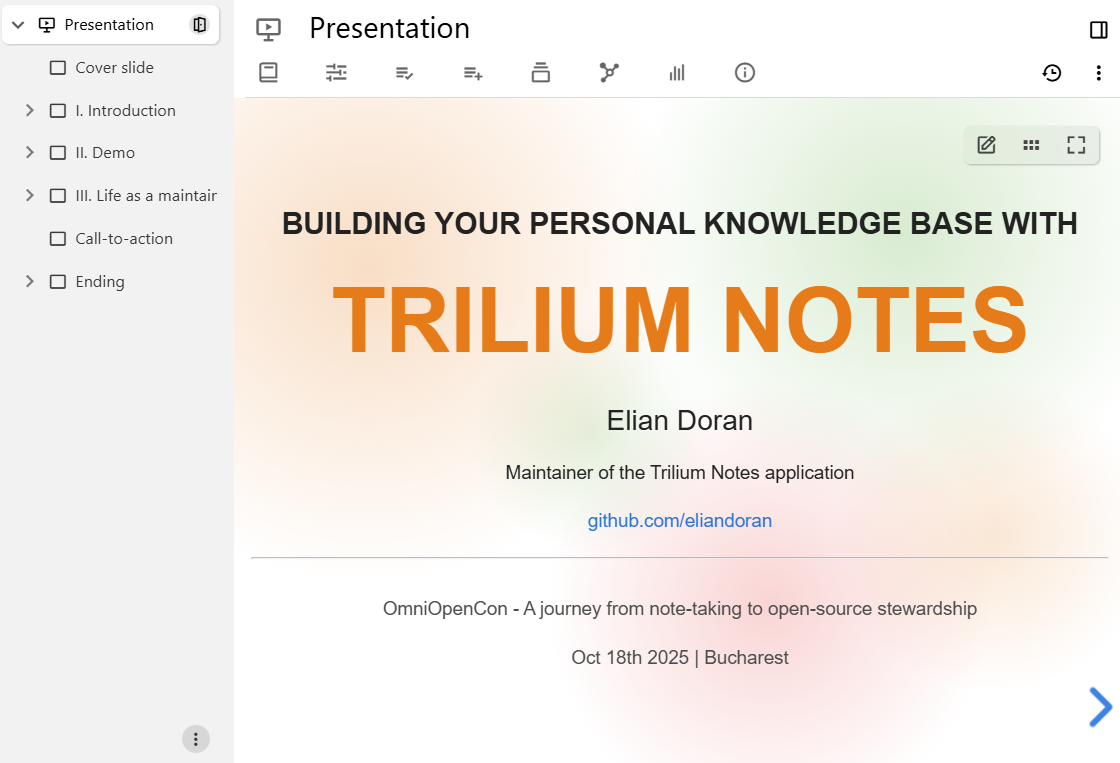
Task: Collapse the Presentation tree node
Action: point(18,25)
